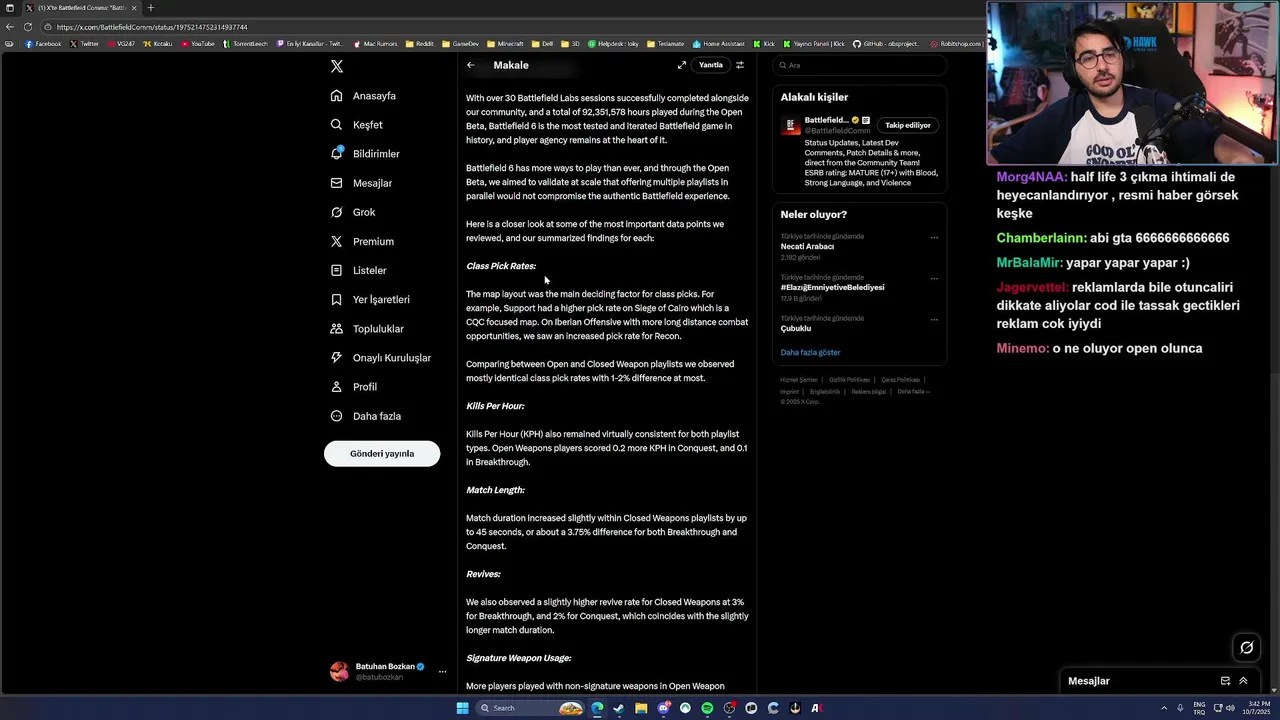Open Profil person icon in the sidebar
Viewport: 1280px width, 720px height.
(337, 387)
